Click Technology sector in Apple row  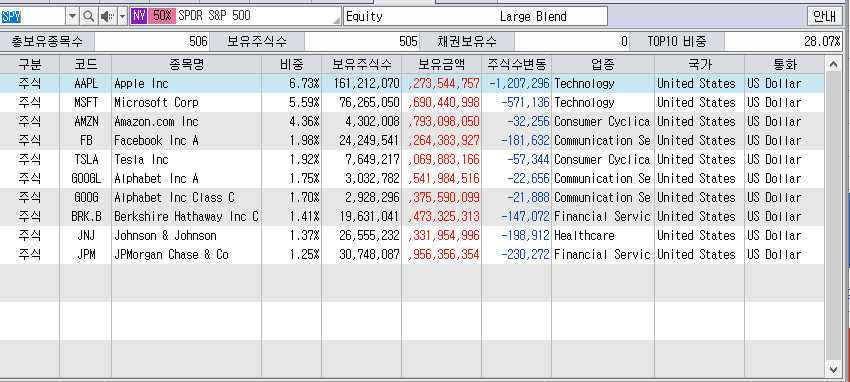click(x=603, y=83)
